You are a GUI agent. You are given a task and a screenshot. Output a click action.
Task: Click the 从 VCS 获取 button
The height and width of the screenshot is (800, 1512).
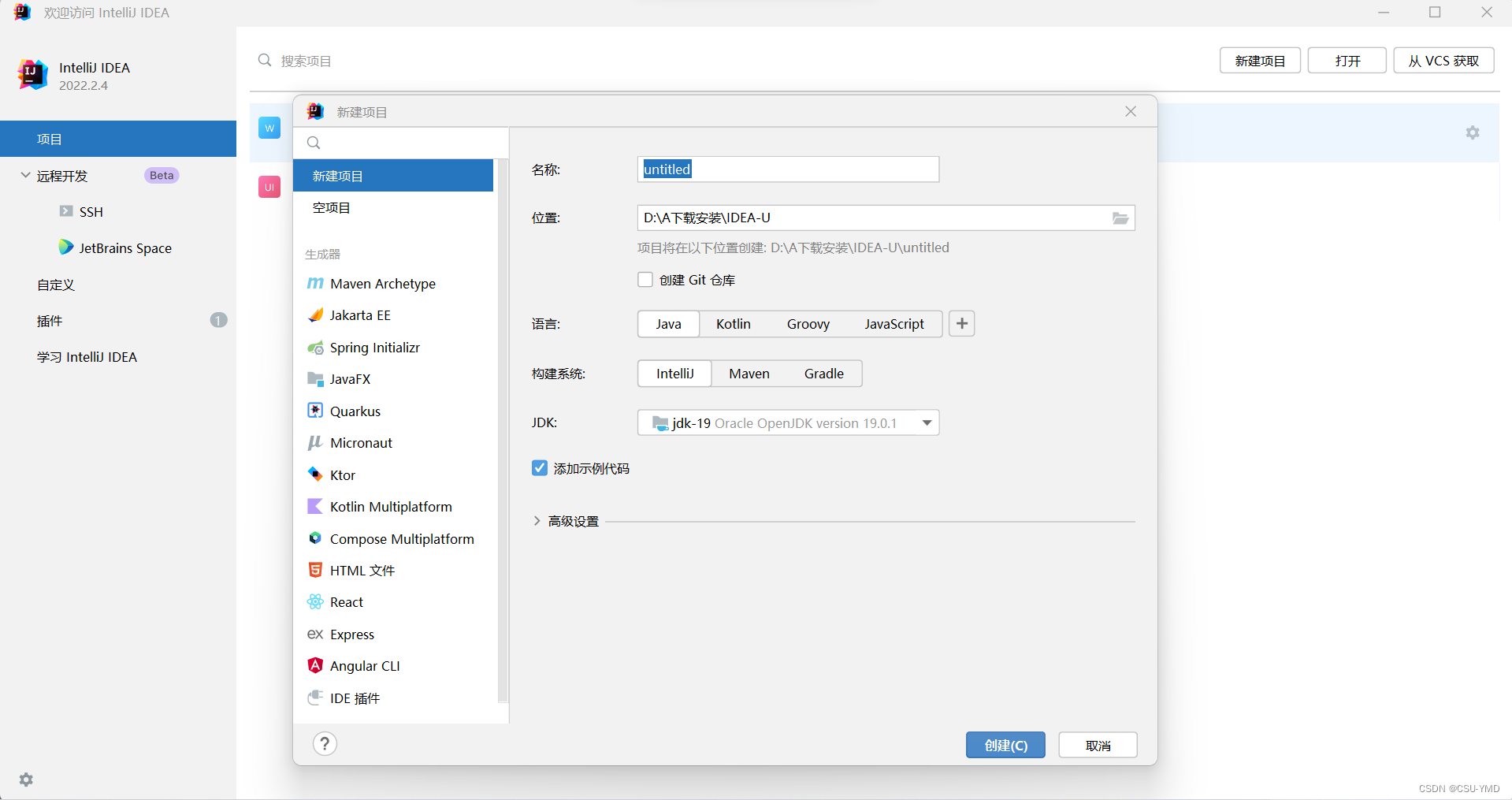pos(1443,61)
